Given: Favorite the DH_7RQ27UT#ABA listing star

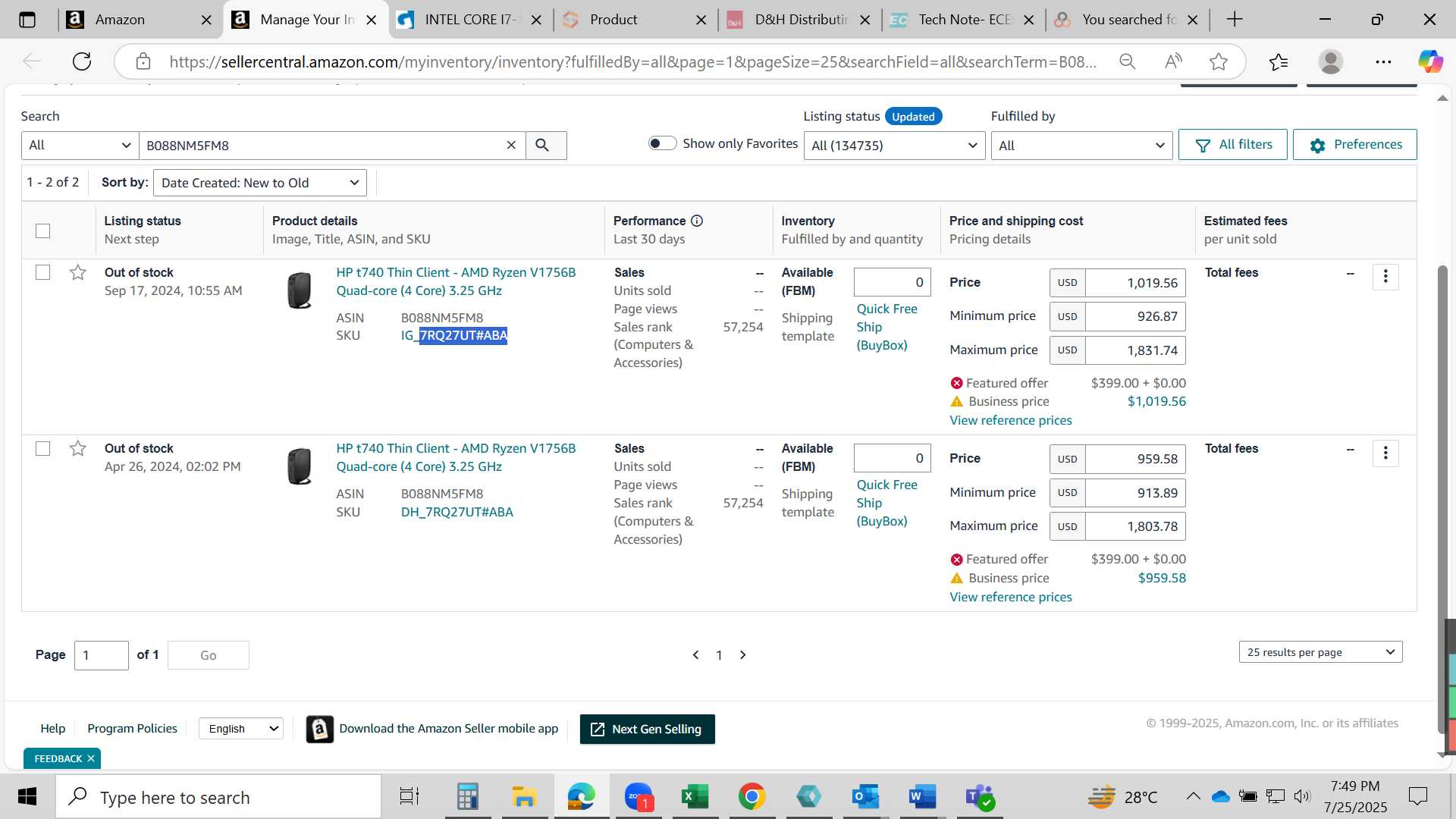Looking at the screenshot, I should pyautogui.click(x=77, y=448).
